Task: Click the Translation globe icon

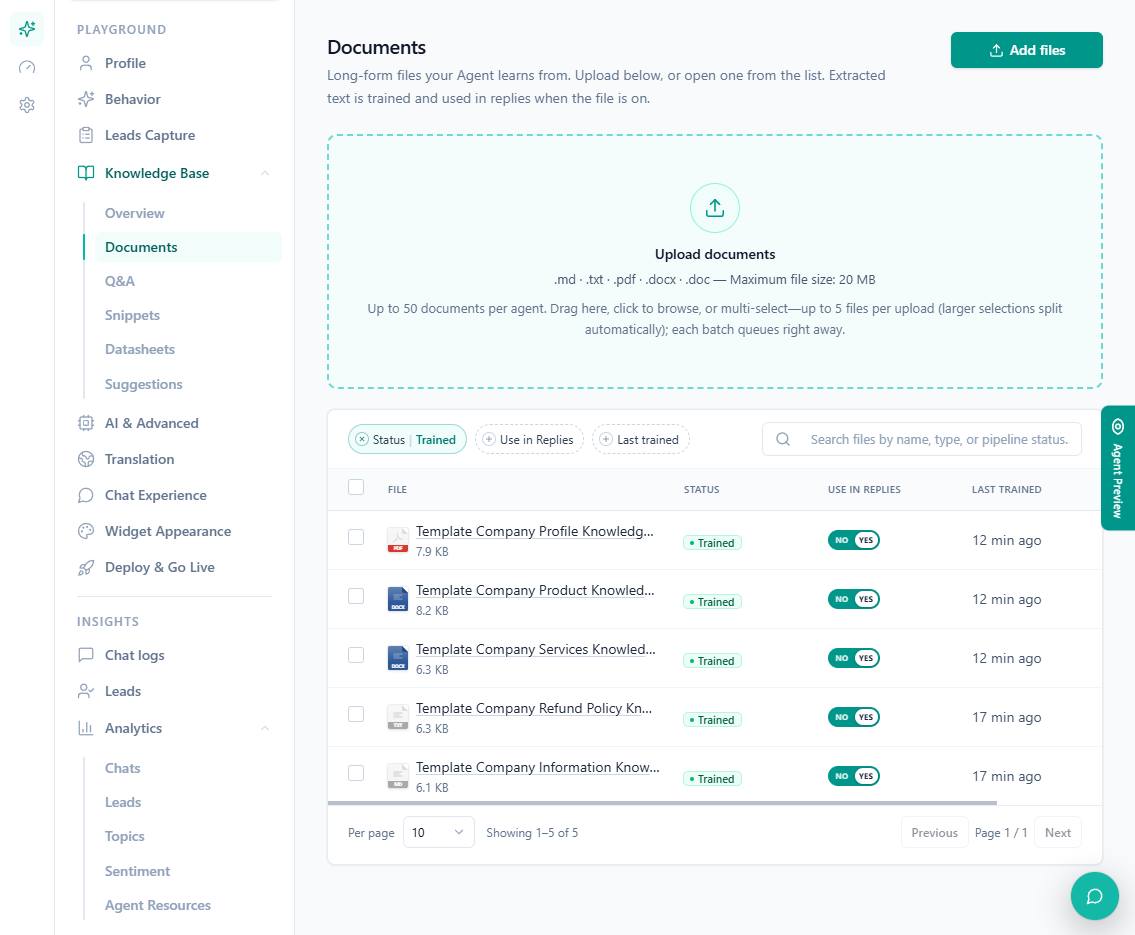Action: click(86, 460)
